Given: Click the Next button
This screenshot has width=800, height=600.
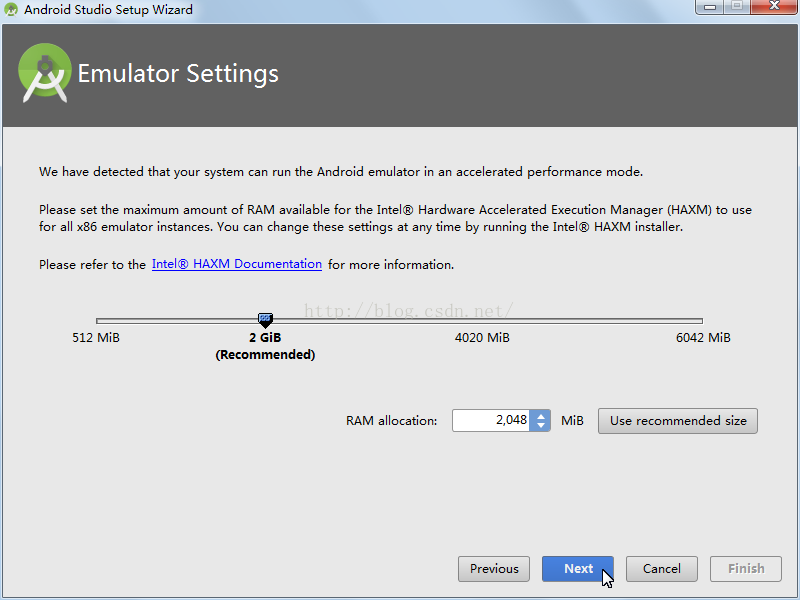Looking at the screenshot, I should (578, 568).
